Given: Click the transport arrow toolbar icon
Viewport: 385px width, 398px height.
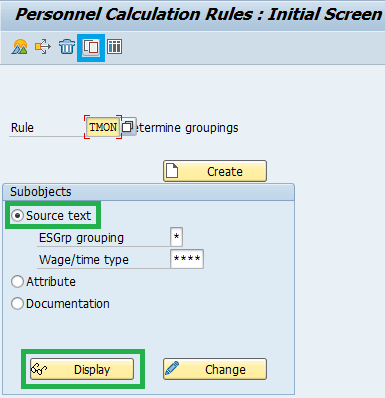Looking at the screenshot, I should tap(43, 47).
